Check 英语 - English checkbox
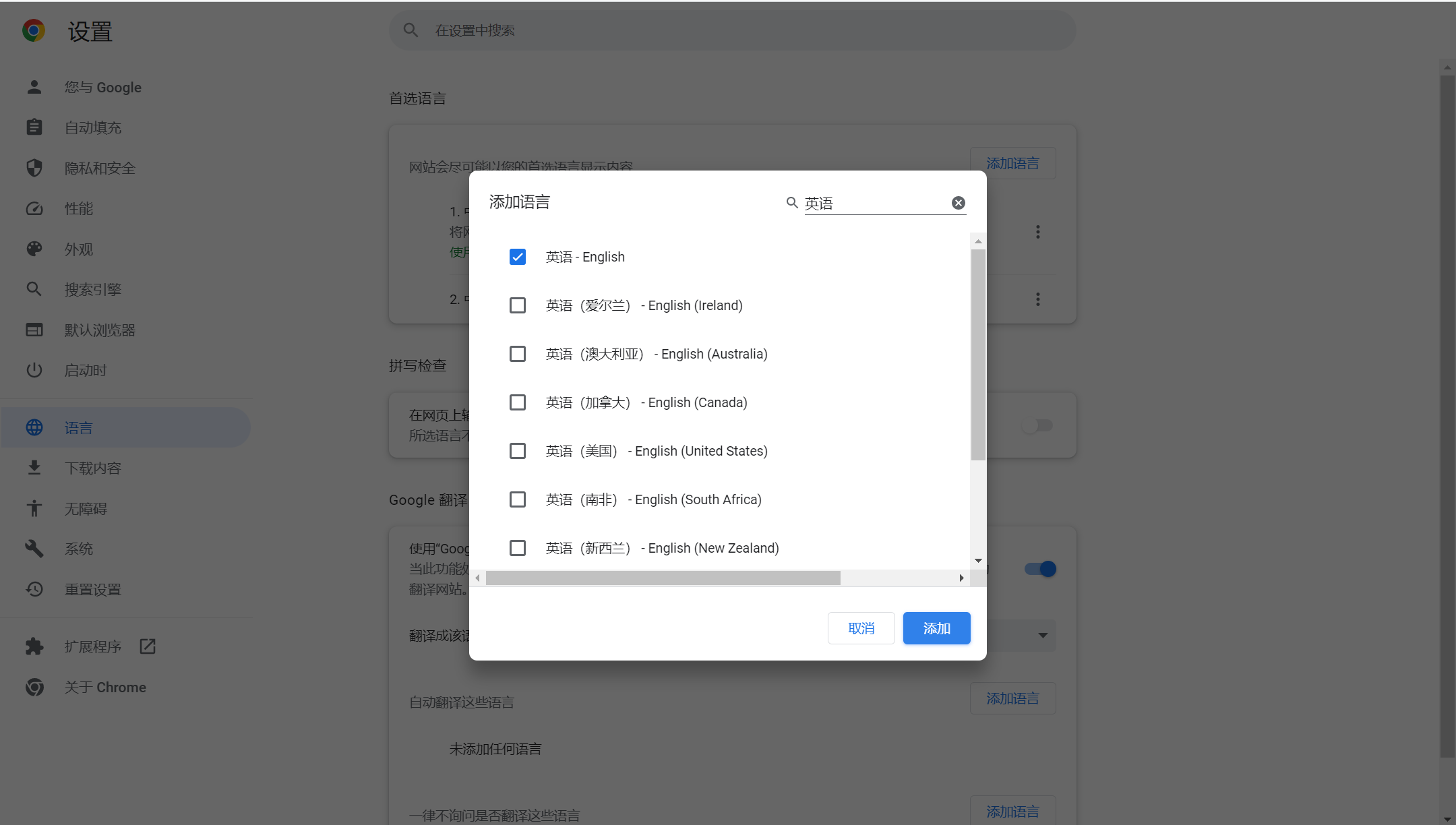 click(517, 257)
